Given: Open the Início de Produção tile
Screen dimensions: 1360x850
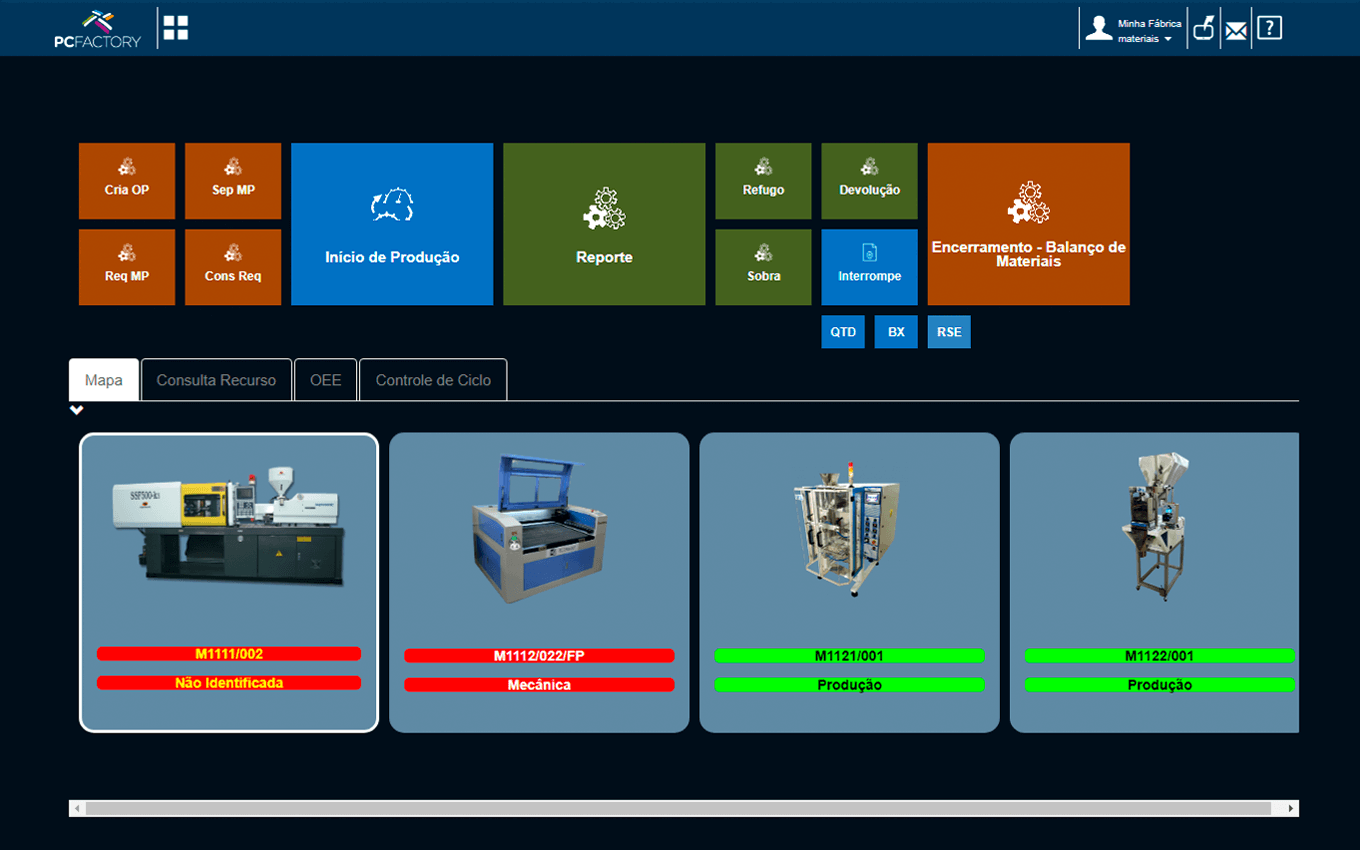Looking at the screenshot, I should point(392,224).
